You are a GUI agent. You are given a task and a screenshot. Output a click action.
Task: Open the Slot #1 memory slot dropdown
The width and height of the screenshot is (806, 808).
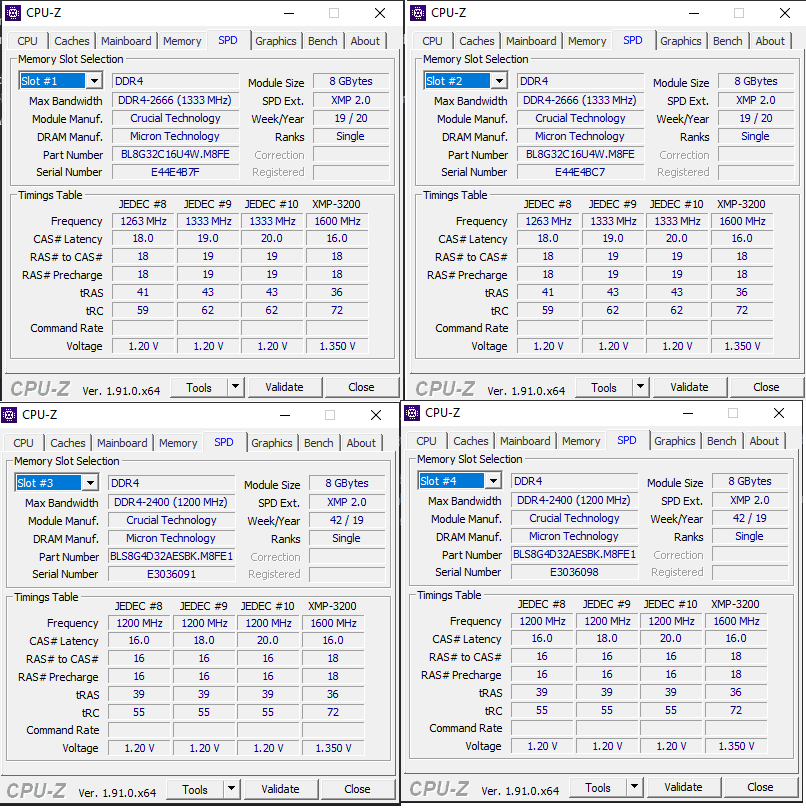[94, 81]
